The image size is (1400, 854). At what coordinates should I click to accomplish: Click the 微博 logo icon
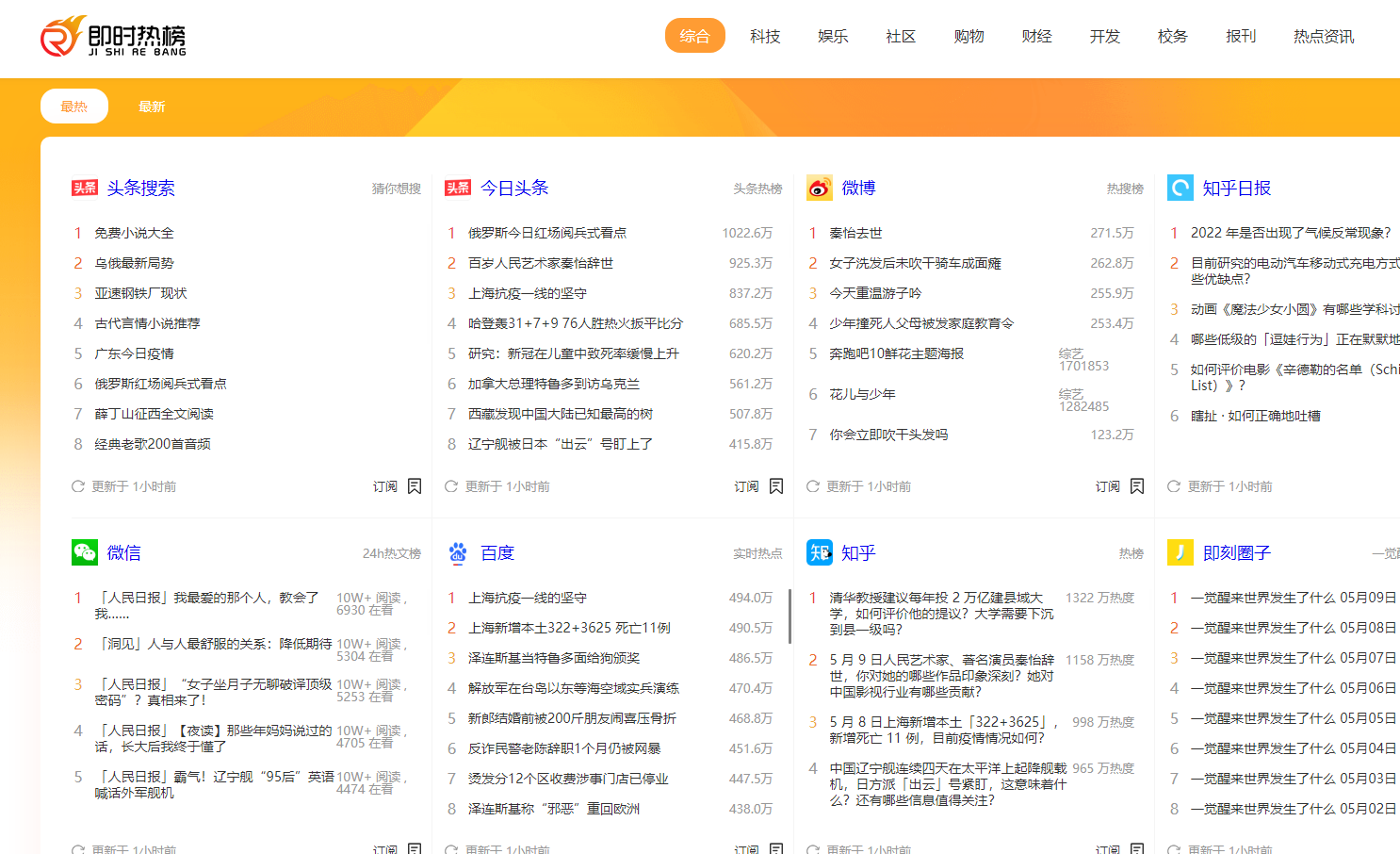820,188
